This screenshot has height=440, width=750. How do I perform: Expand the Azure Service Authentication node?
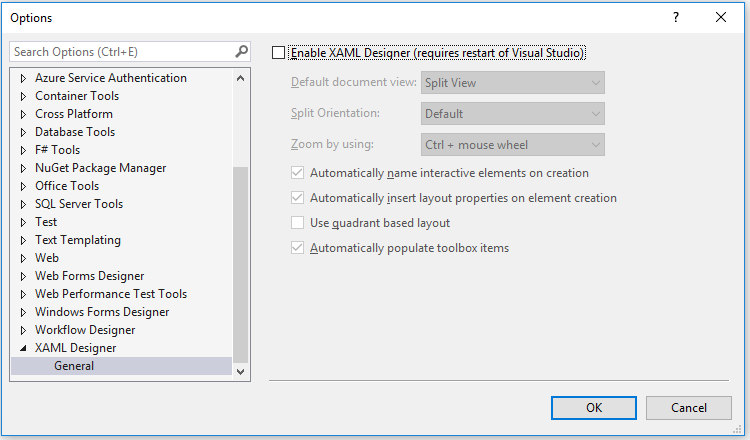coord(24,78)
